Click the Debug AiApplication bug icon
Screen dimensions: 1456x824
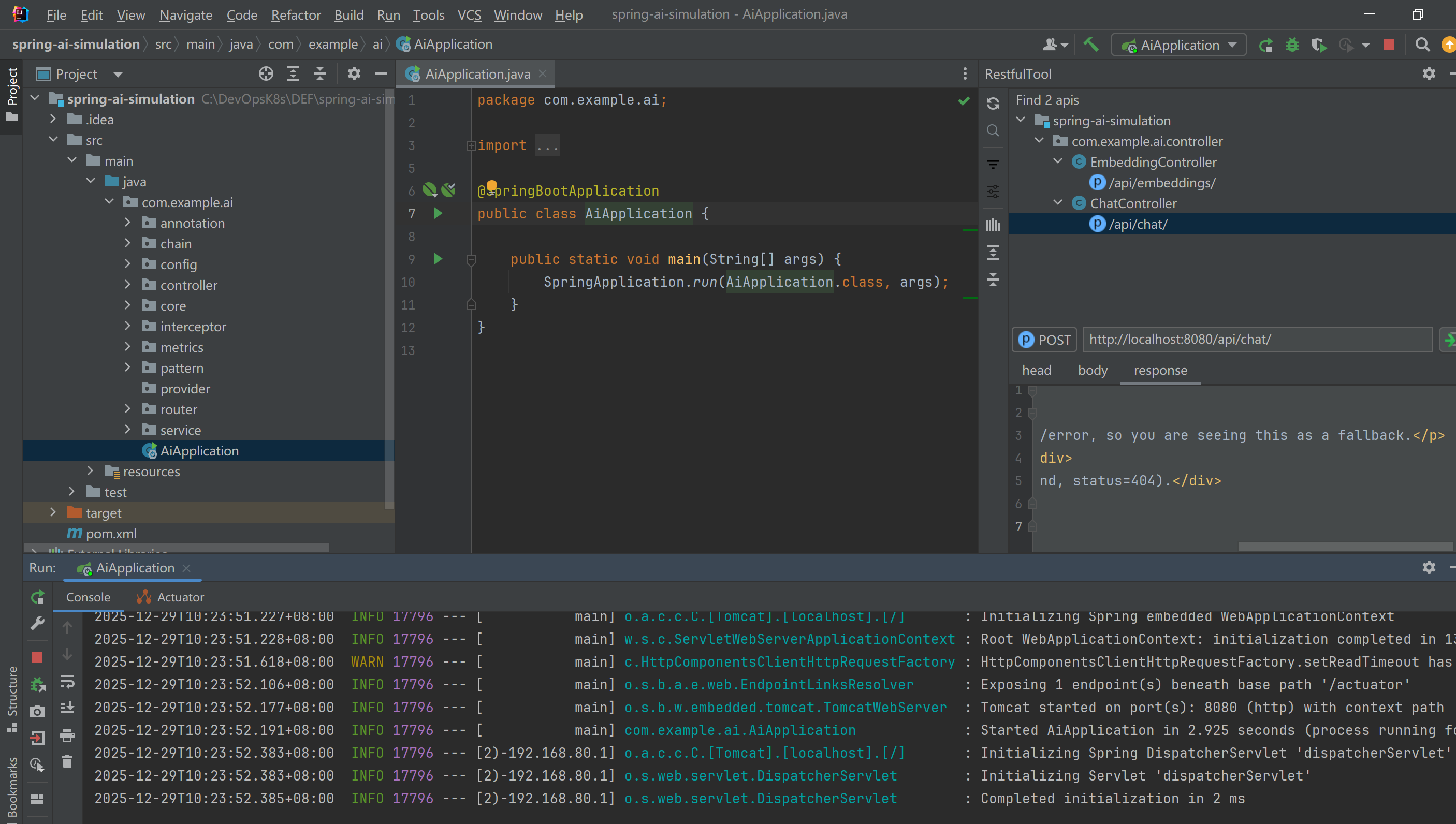[x=1292, y=45]
